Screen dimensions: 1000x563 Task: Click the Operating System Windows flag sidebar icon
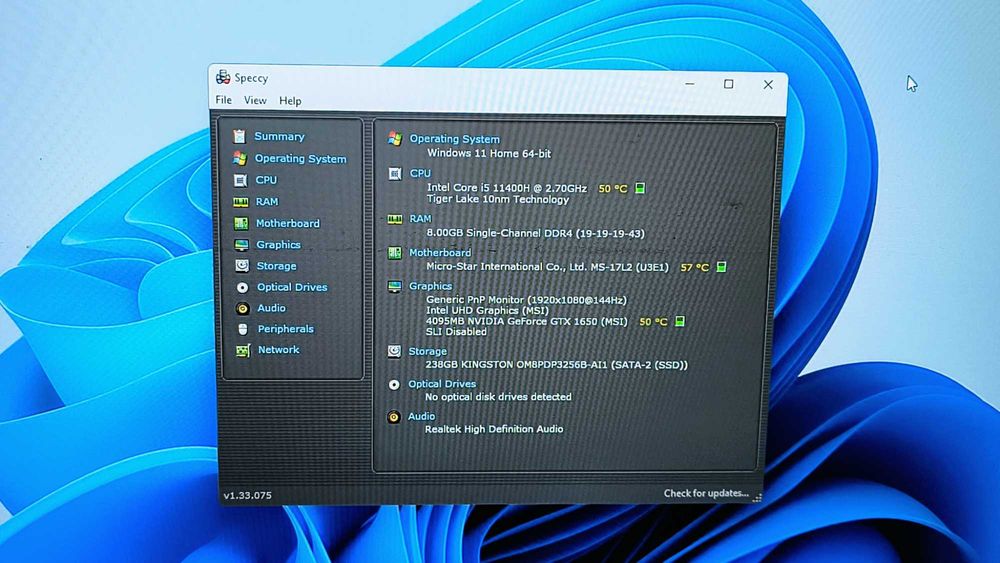[240, 158]
